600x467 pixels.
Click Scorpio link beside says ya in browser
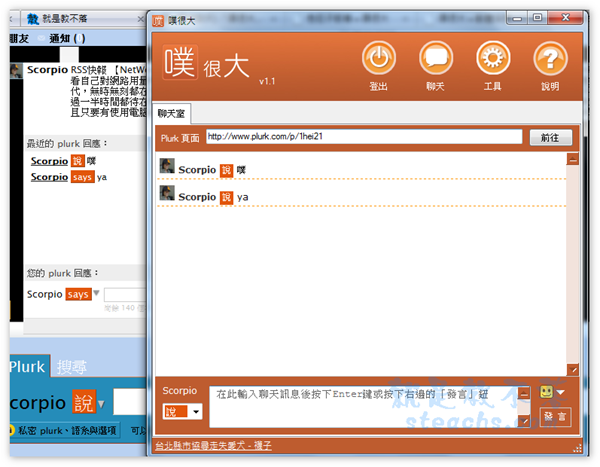point(49,177)
